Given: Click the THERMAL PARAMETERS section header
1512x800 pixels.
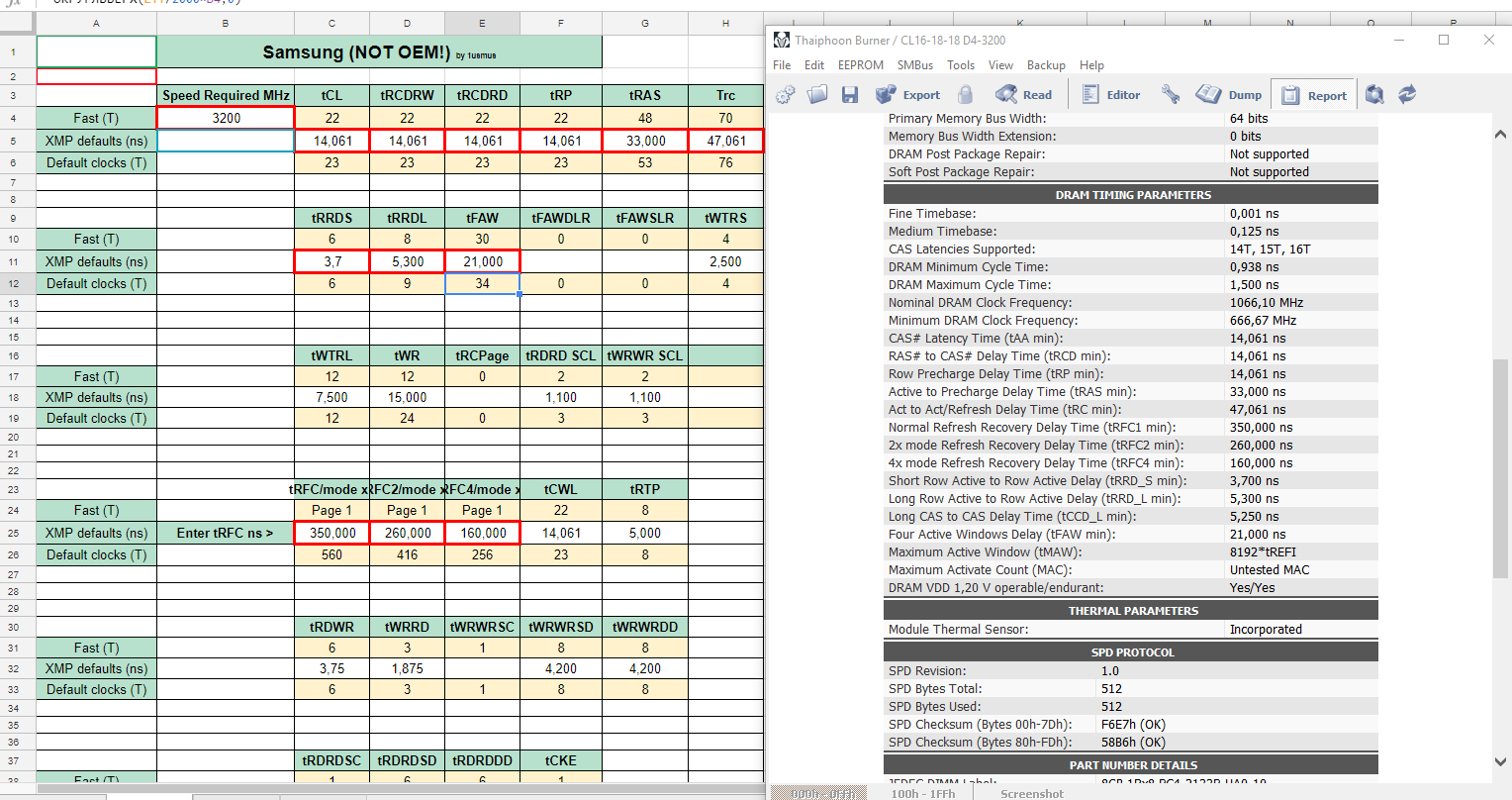Looking at the screenshot, I should [1131, 611].
